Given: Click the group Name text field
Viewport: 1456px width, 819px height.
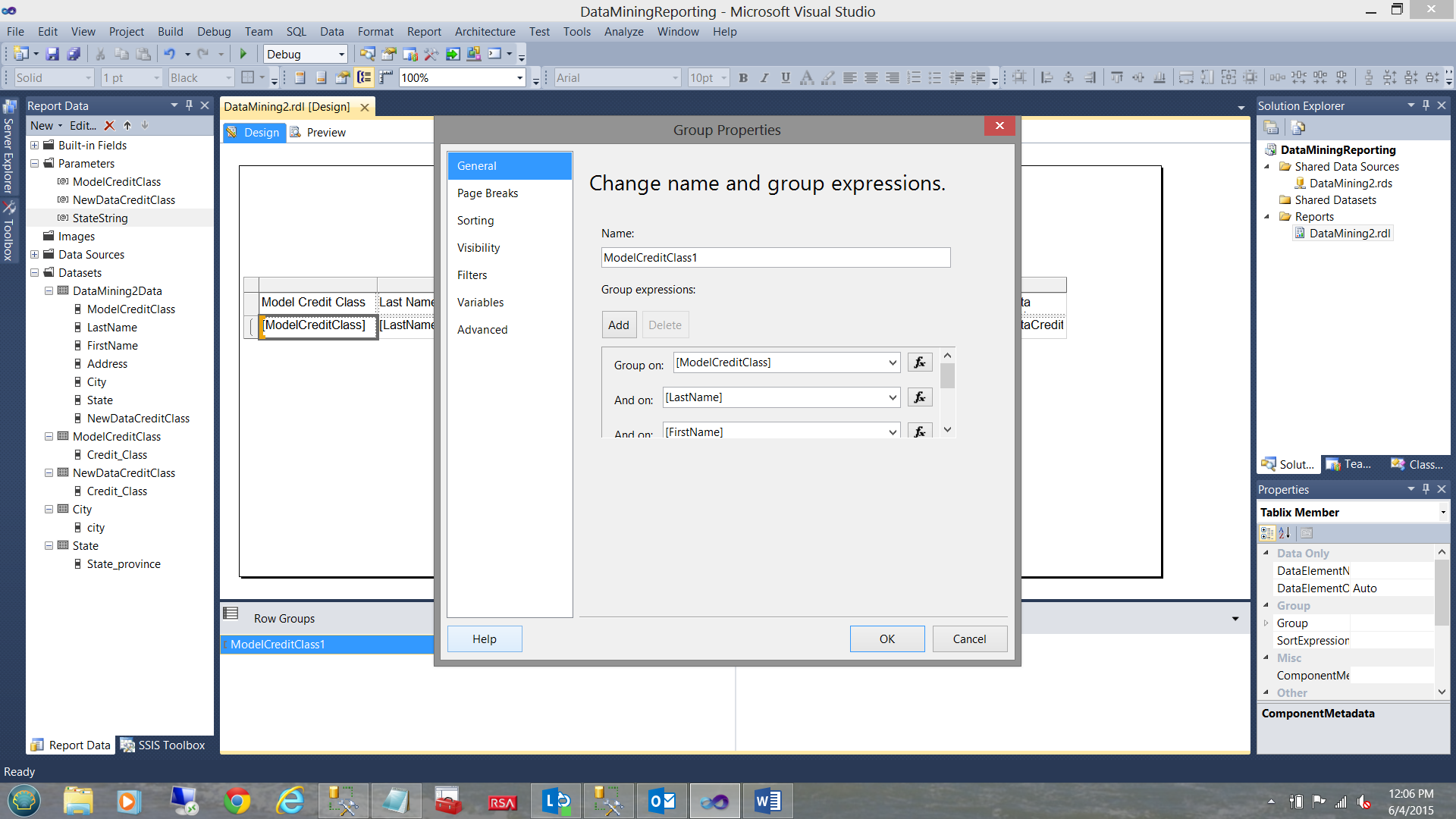Looking at the screenshot, I should [x=775, y=258].
